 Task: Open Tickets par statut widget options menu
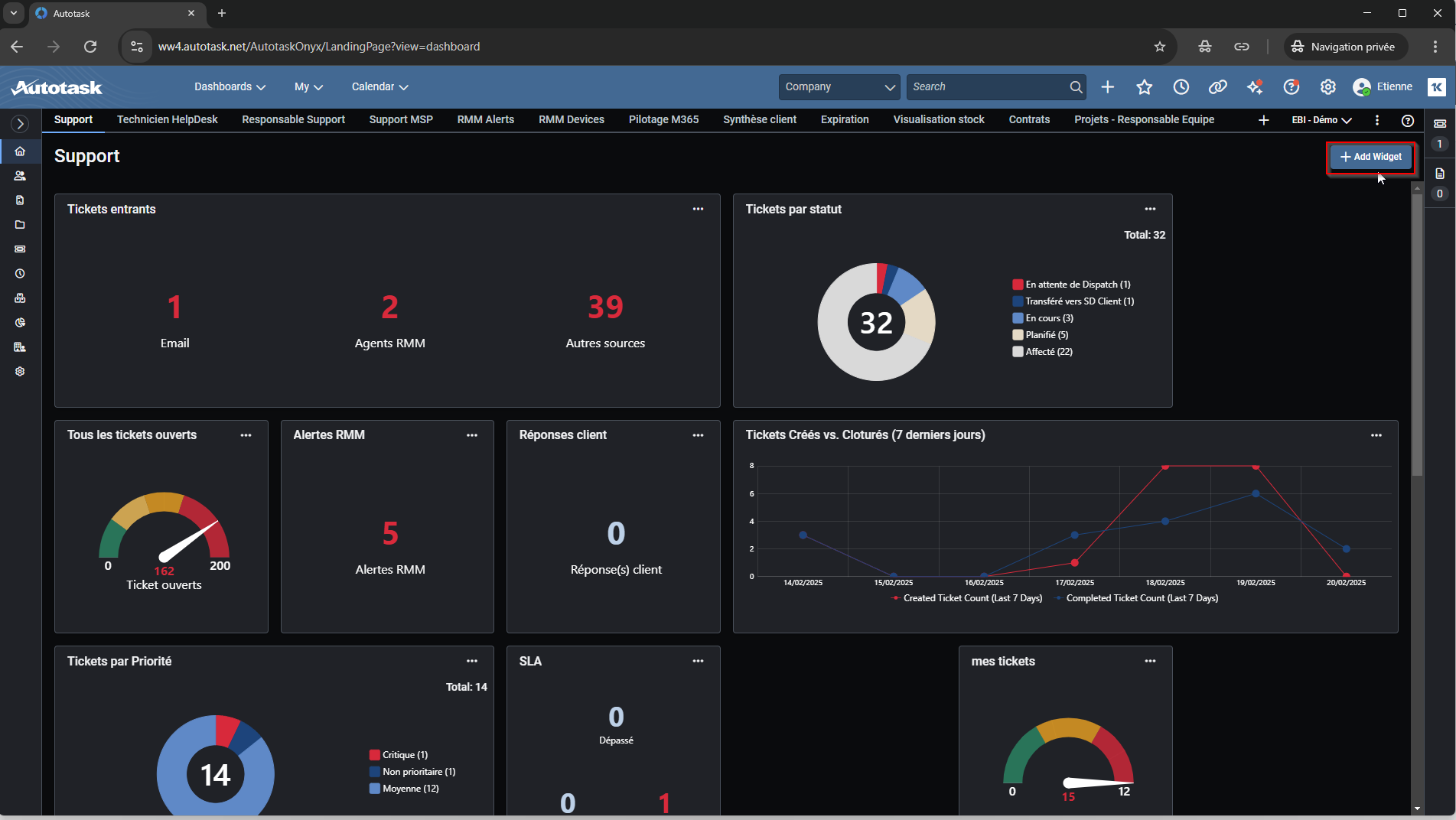pos(1150,209)
